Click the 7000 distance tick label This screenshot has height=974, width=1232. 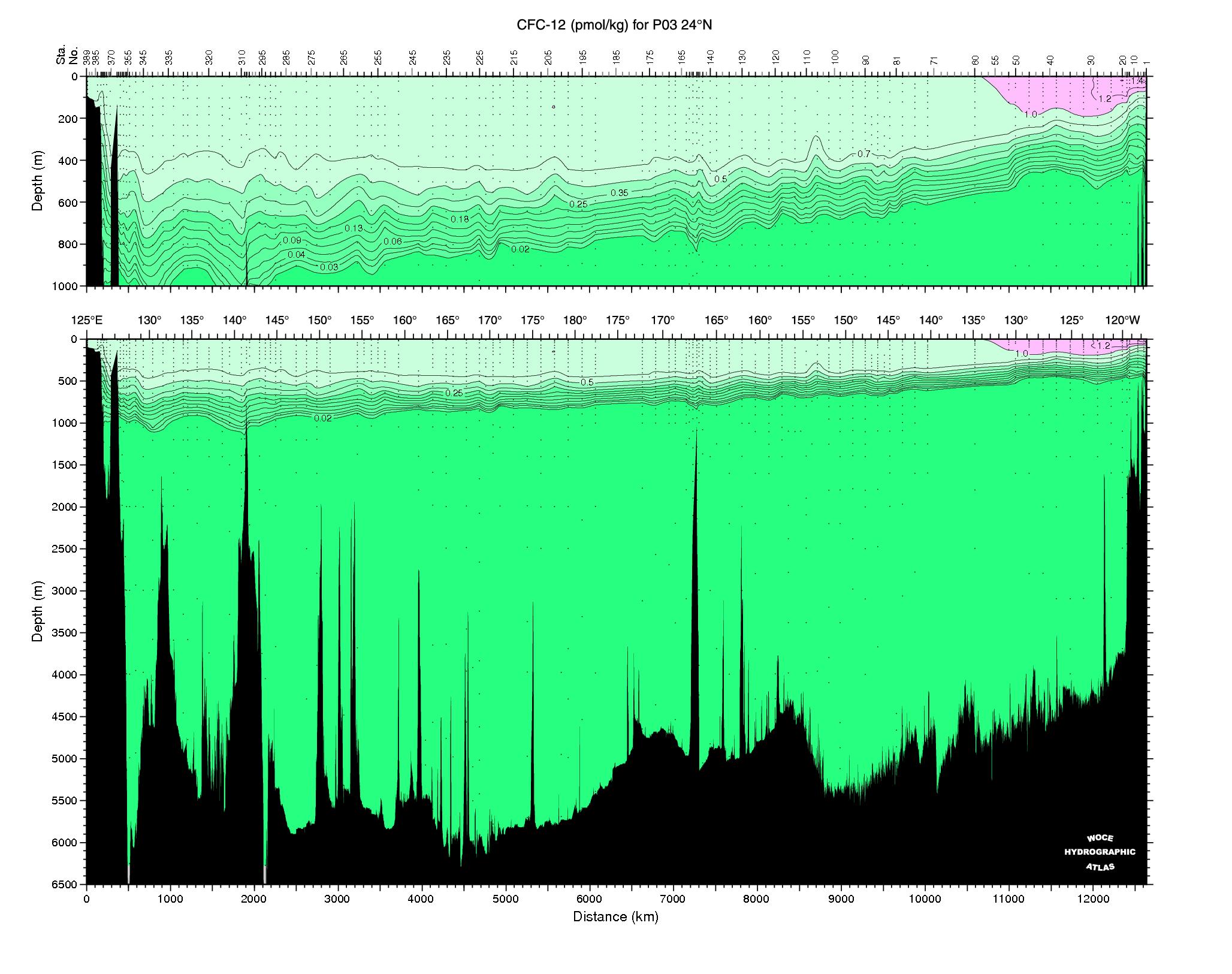click(x=673, y=898)
